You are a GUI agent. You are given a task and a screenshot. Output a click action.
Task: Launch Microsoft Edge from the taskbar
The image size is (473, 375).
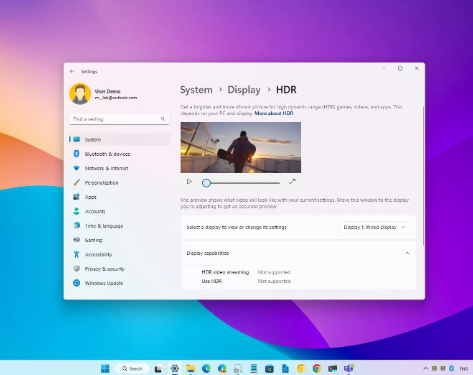point(206,368)
